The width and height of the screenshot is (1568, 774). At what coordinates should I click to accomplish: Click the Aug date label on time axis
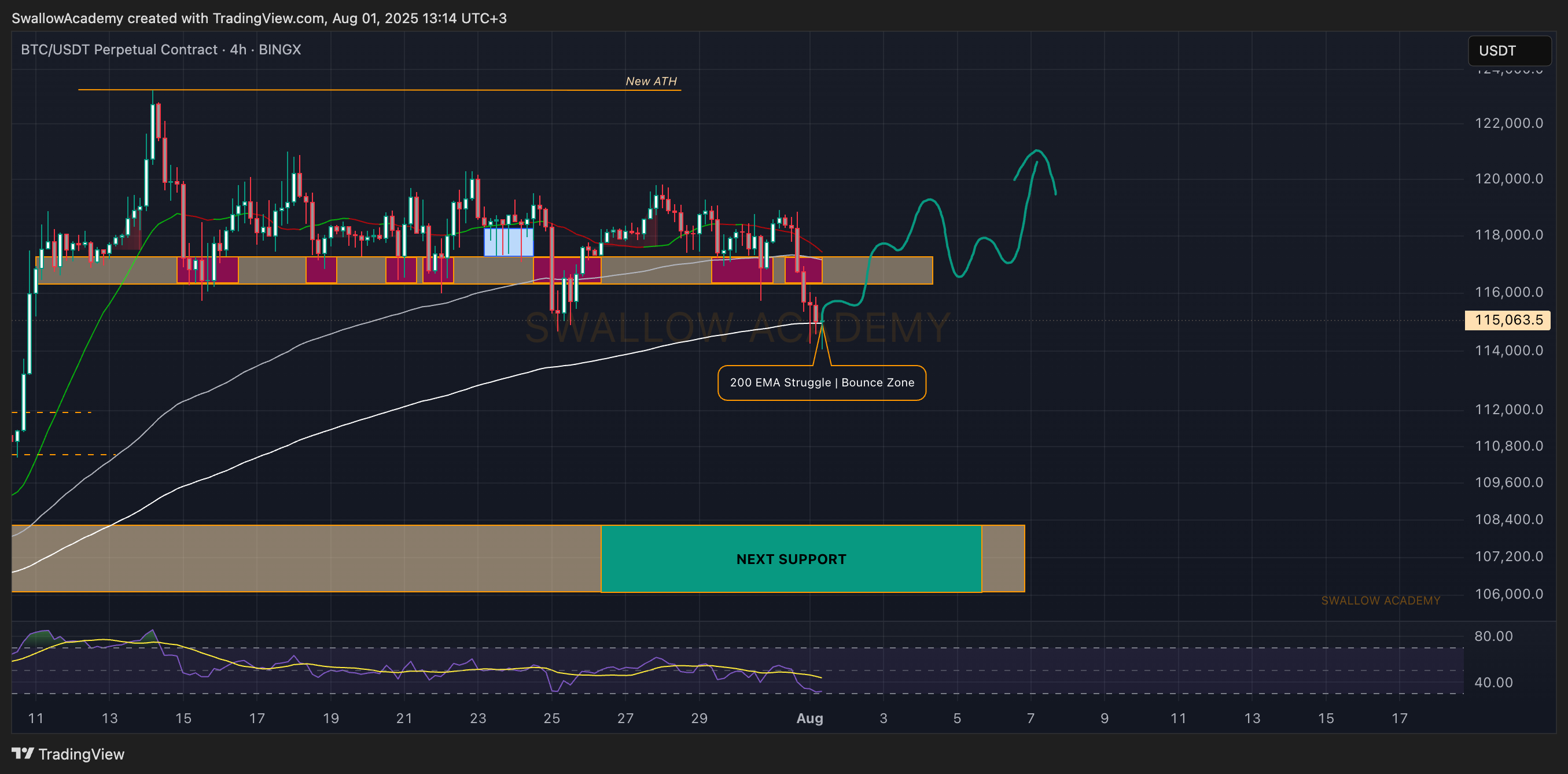pyautogui.click(x=809, y=718)
